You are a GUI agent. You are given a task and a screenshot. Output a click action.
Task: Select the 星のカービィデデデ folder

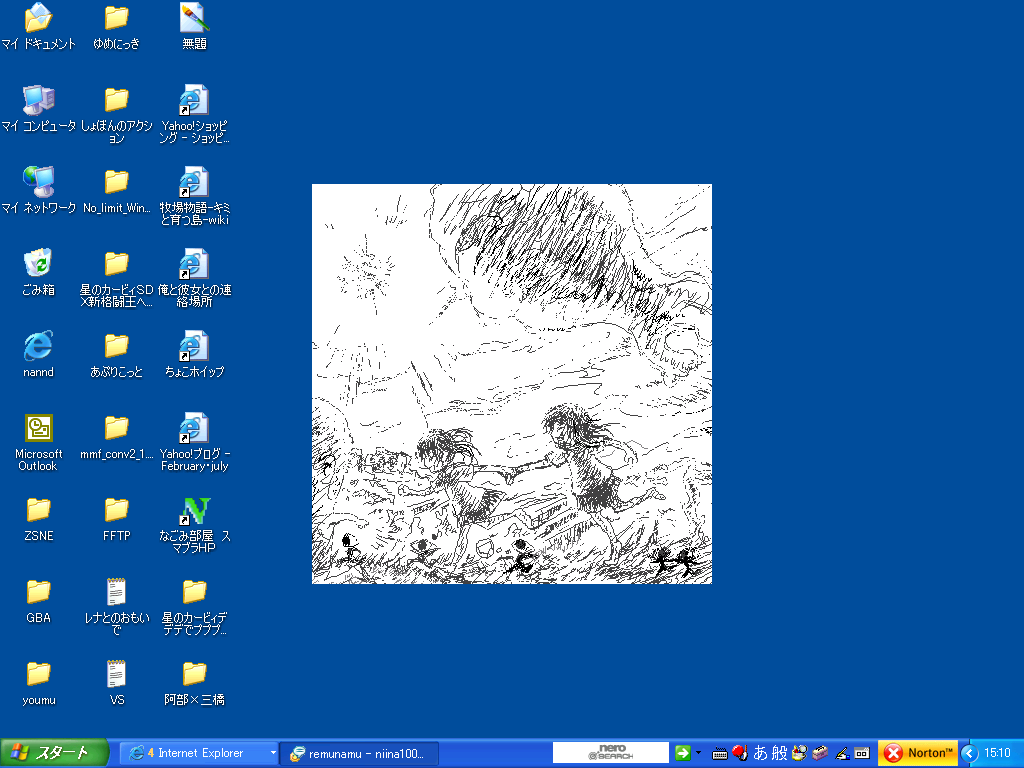point(194,607)
